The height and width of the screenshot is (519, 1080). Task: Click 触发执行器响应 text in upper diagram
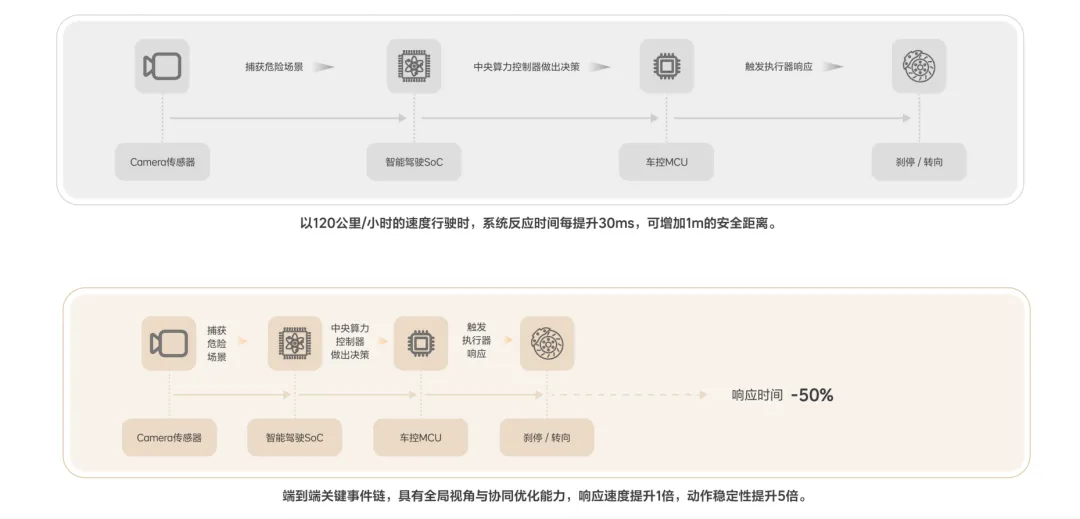coord(779,67)
